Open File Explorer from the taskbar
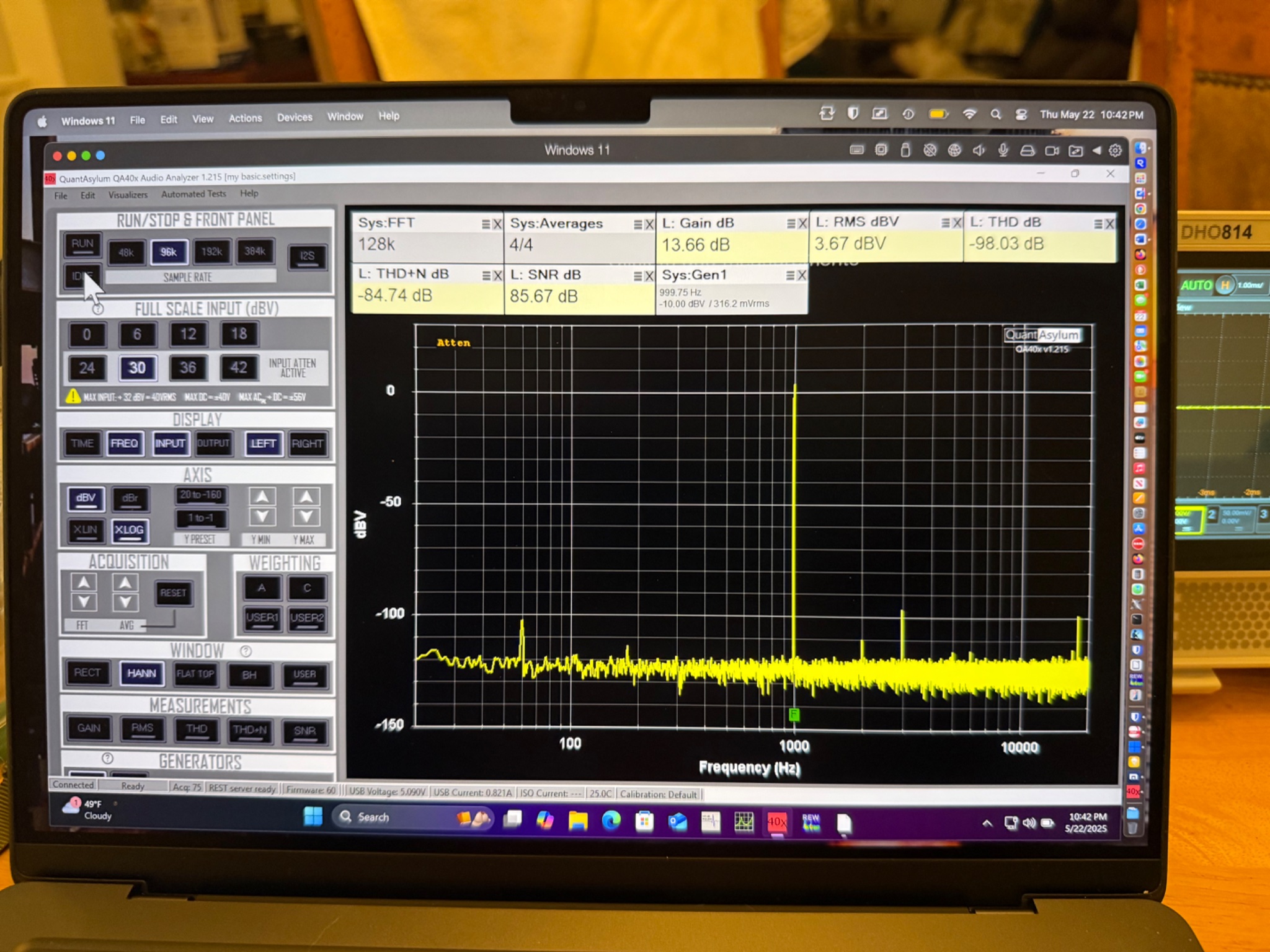The width and height of the screenshot is (1270, 952). coord(578,821)
